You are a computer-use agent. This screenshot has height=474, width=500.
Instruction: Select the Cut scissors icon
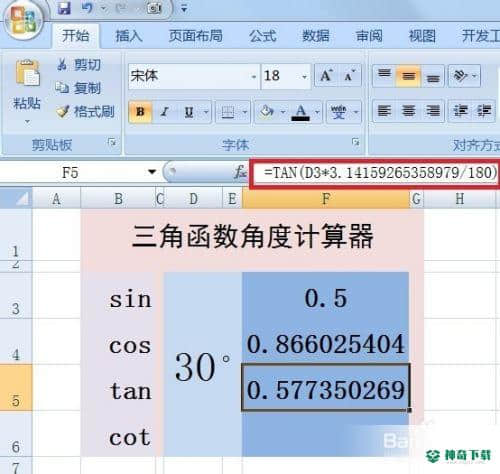coord(62,65)
